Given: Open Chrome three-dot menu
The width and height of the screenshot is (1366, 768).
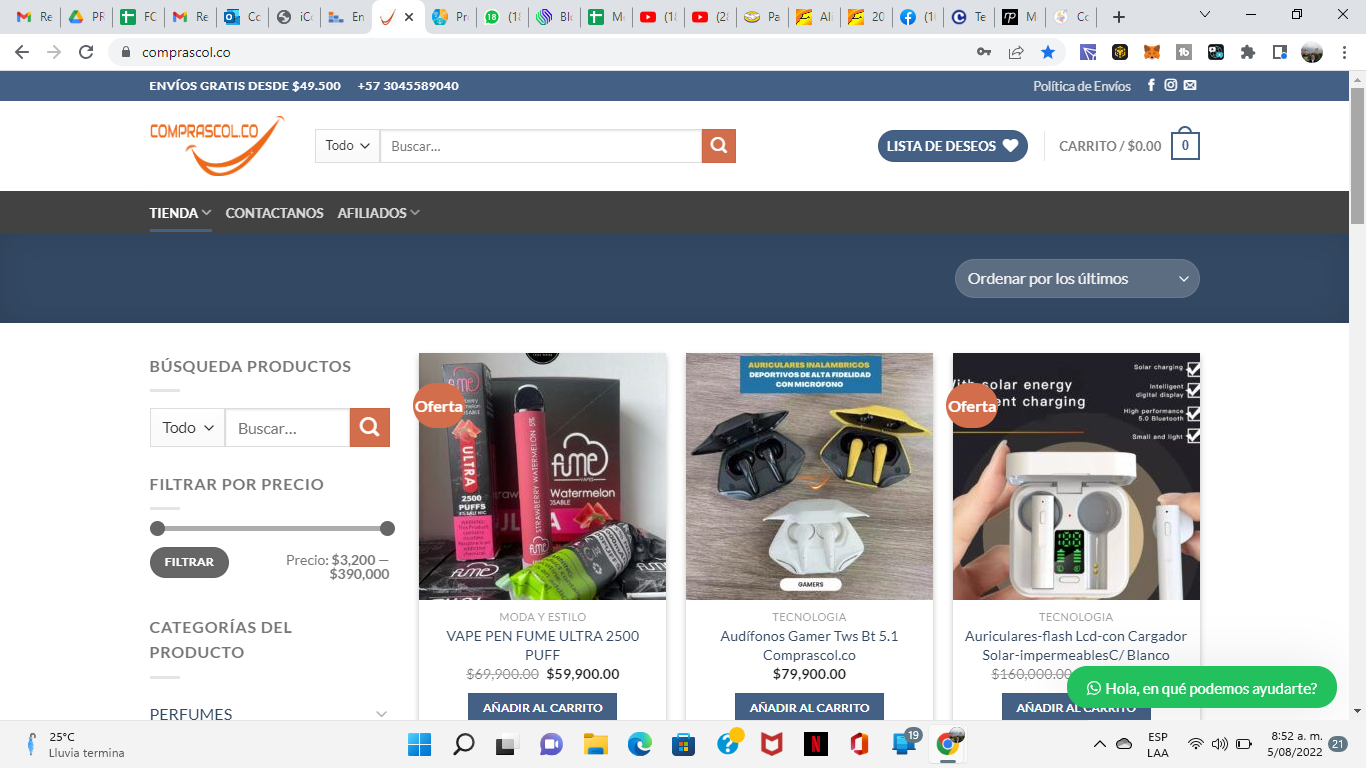Looking at the screenshot, I should click(x=1346, y=52).
